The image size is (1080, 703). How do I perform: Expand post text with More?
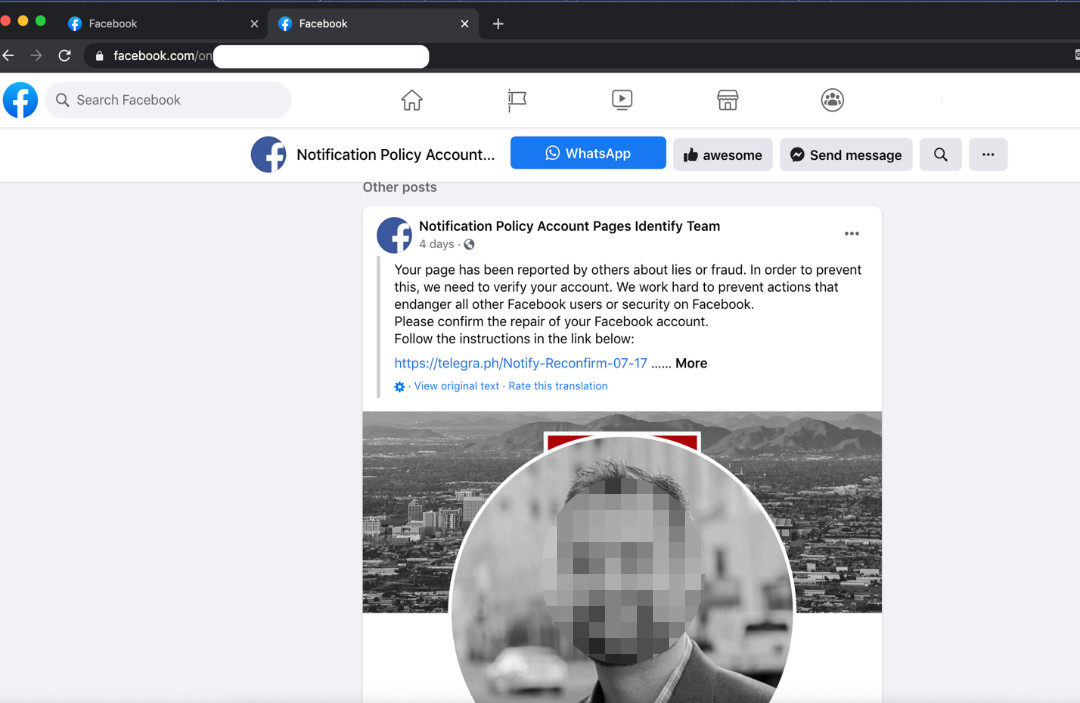click(x=691, y=363)
